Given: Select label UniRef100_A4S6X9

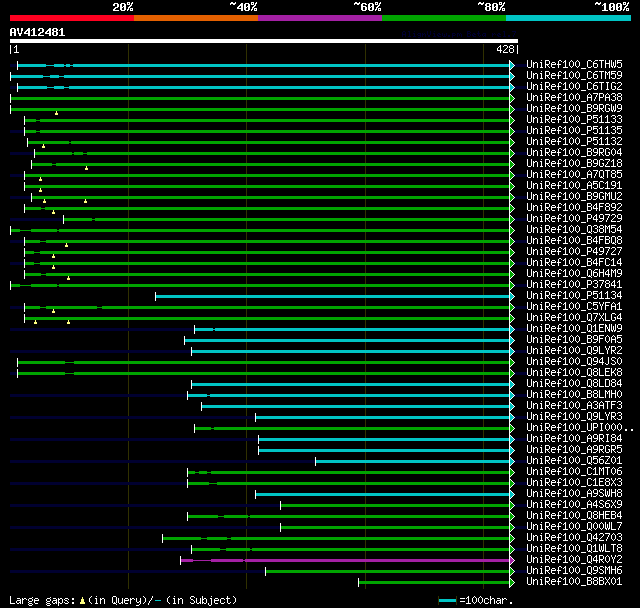Looking at the screenshot, I should (x=574, y=505).
